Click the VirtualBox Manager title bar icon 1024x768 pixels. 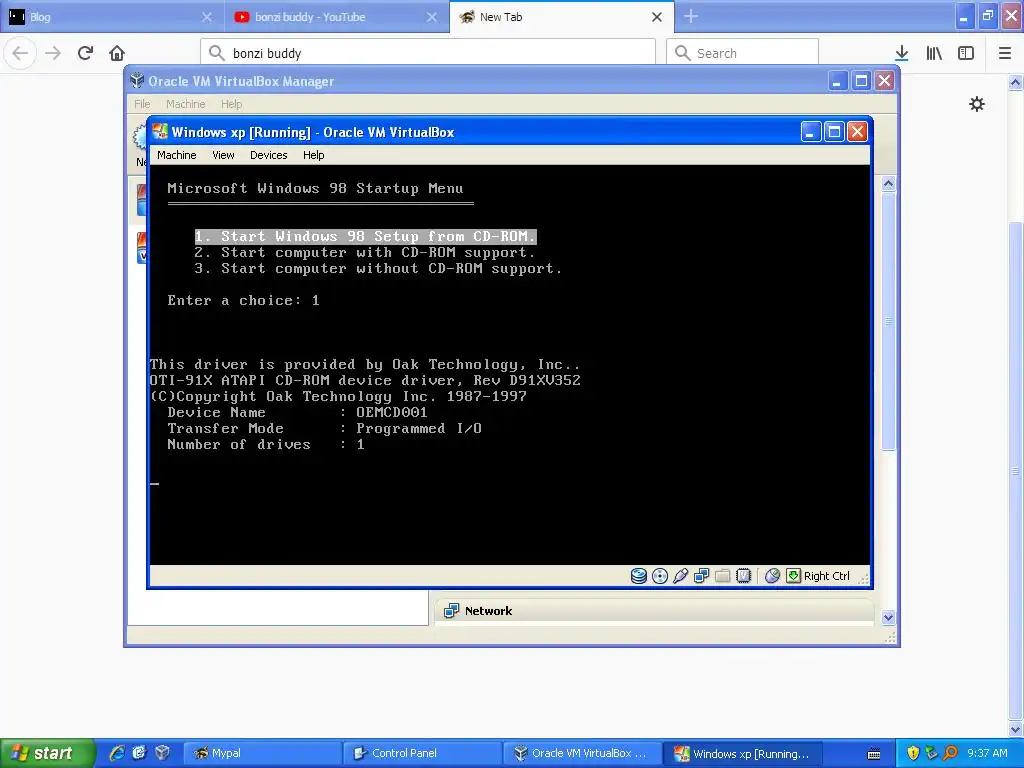pos(137,80)
